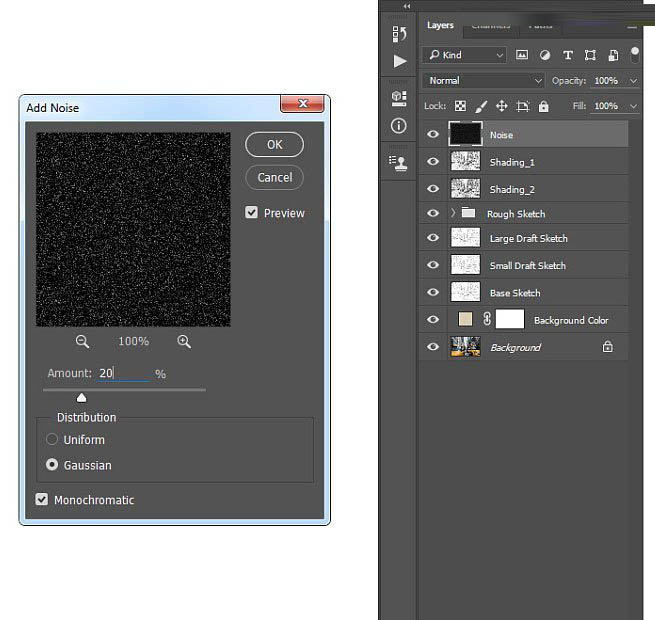This screenshot has height=620, width=655.
Task: Open the History panel icon
Action: click(399, 34)
